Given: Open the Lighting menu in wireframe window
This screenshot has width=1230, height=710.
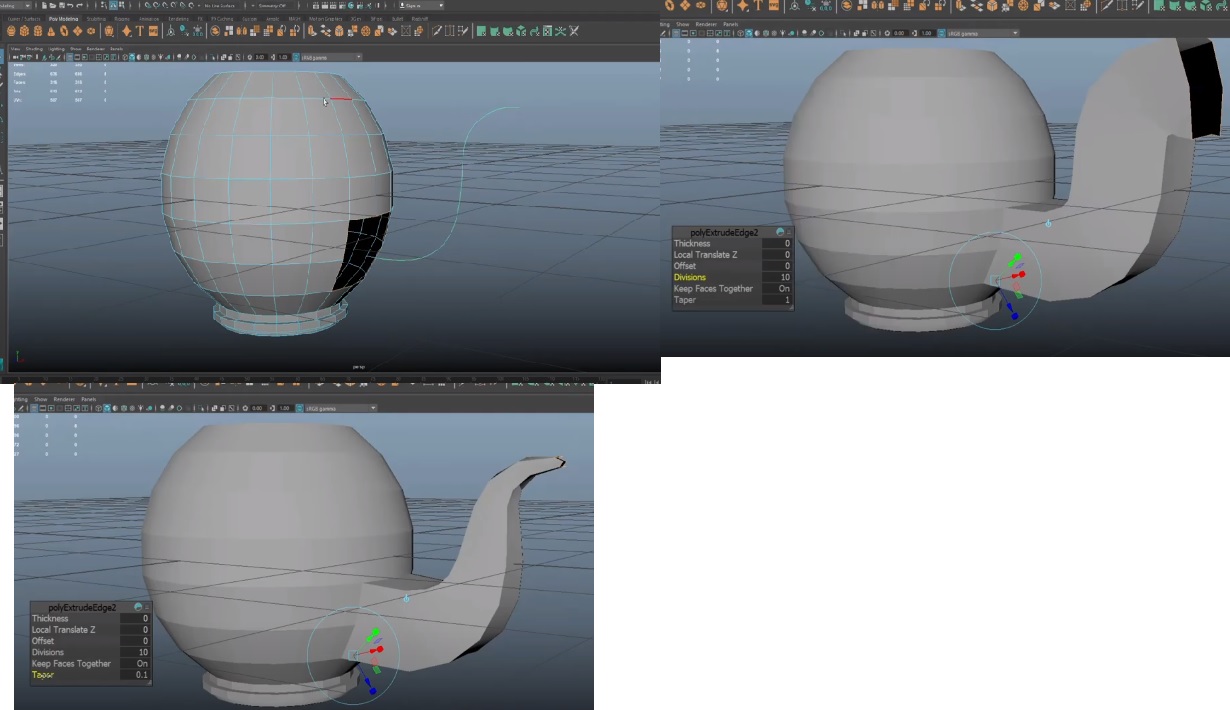Looking at the screenshot, I should pos(57,48).
